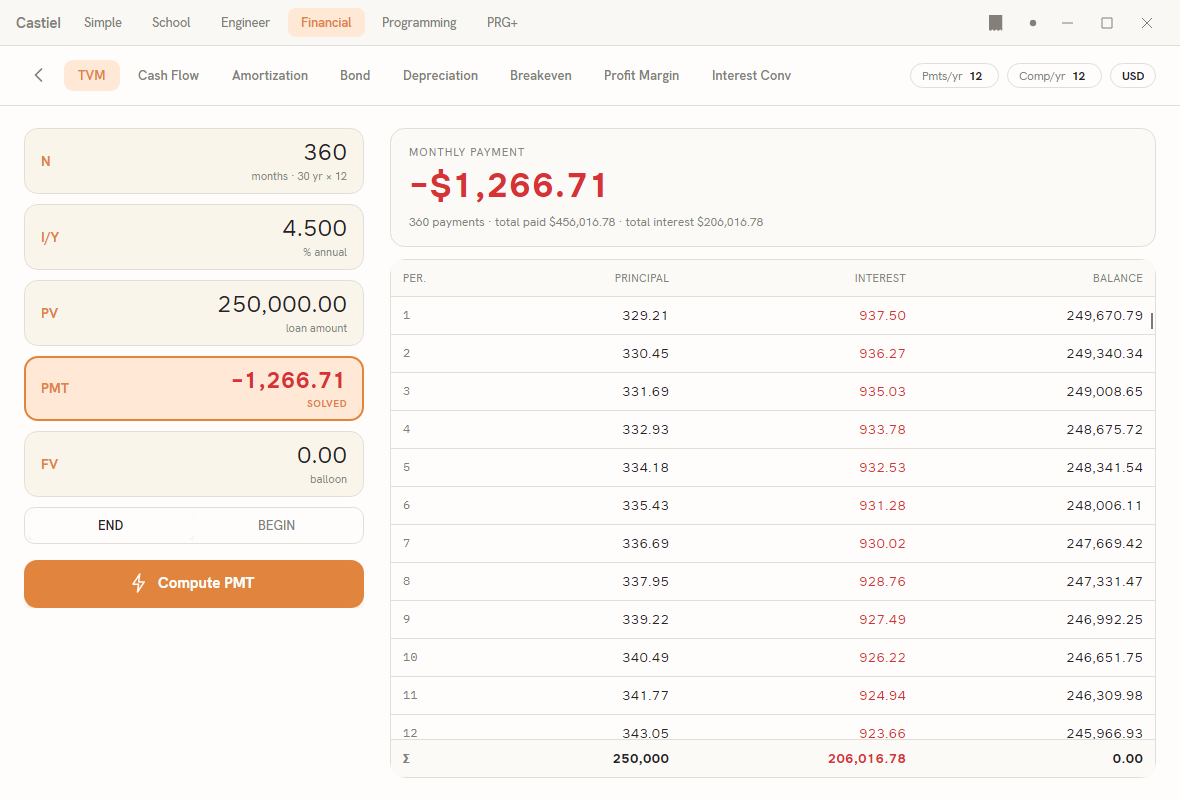Viewport: 1180px width, 800px height.
Task: Click the BALANCE column header
Action: (x=1118, y=278)
